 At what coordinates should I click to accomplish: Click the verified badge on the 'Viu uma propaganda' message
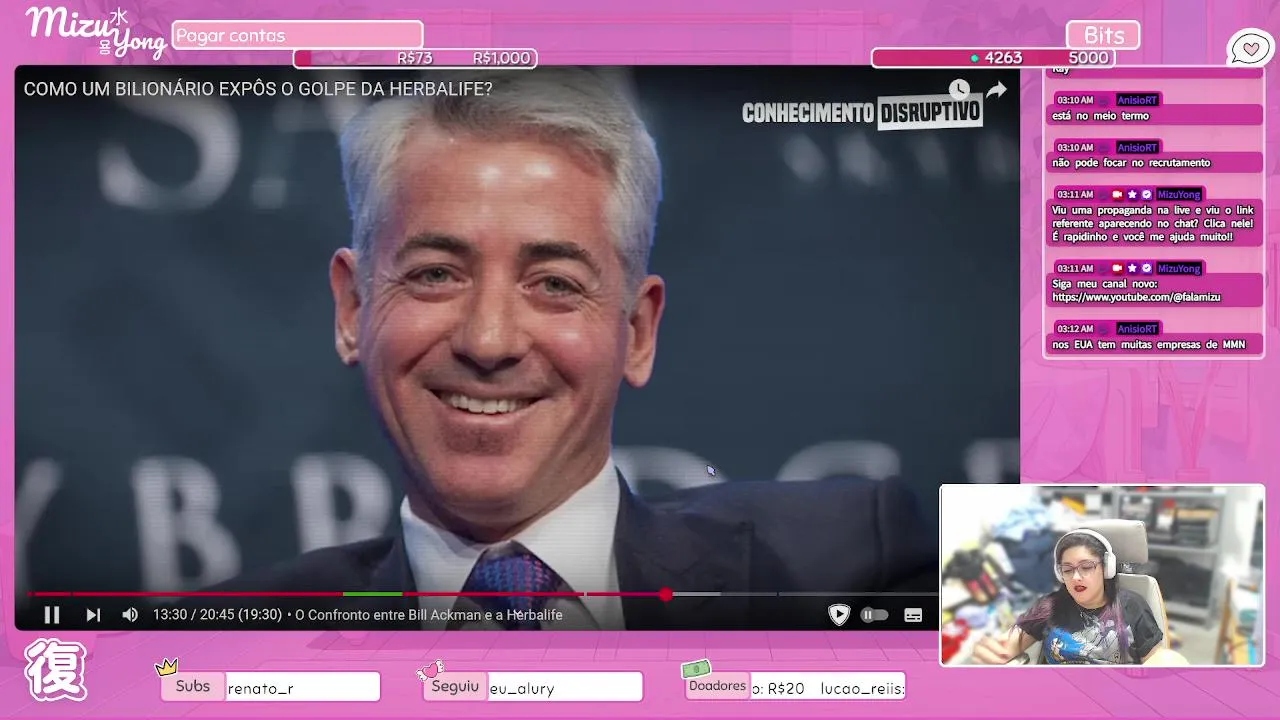tap(1146, 194)
